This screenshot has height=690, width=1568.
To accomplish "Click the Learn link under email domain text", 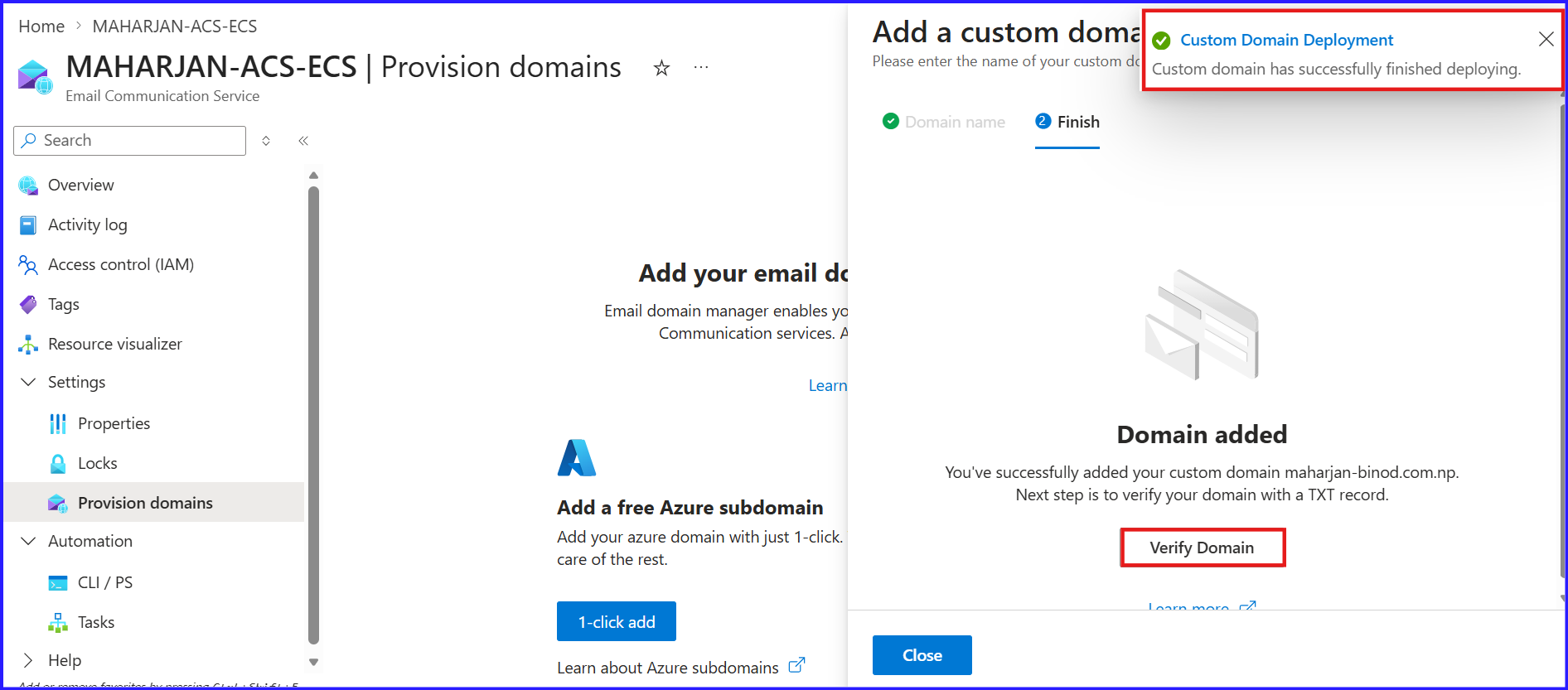I will point(828,385).
